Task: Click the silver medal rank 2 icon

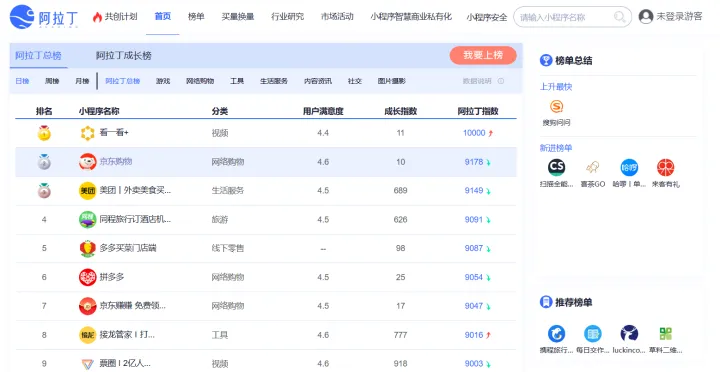Action: pos(44,162)
